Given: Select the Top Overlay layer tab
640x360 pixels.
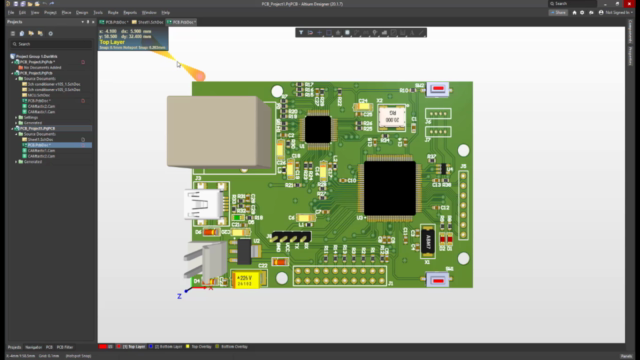Looking at the screenshot, I should (198, 347).
